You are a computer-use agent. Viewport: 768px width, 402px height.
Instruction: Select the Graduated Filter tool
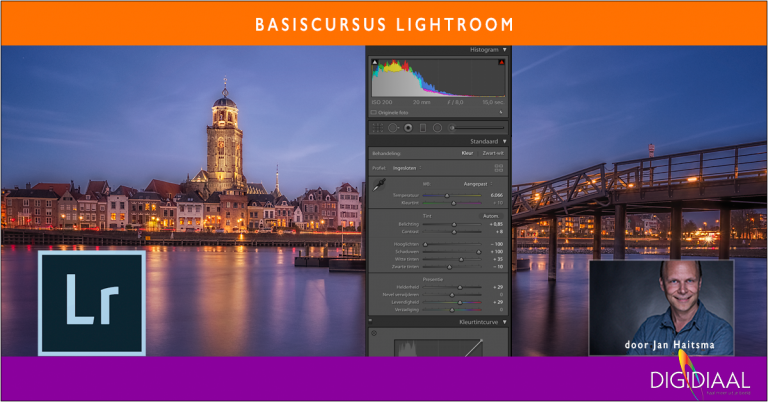(x=423, y=128)
